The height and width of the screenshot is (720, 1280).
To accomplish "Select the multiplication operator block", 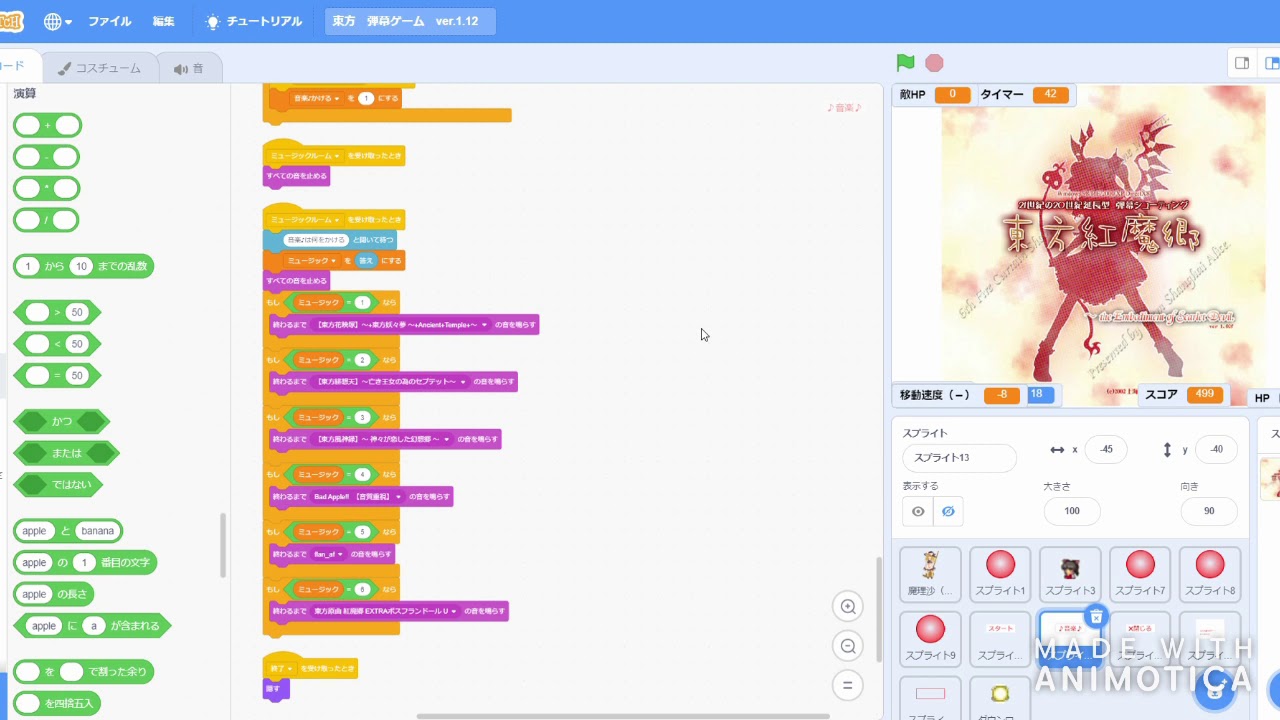I will pyautogui.click(x=46, y=188).
